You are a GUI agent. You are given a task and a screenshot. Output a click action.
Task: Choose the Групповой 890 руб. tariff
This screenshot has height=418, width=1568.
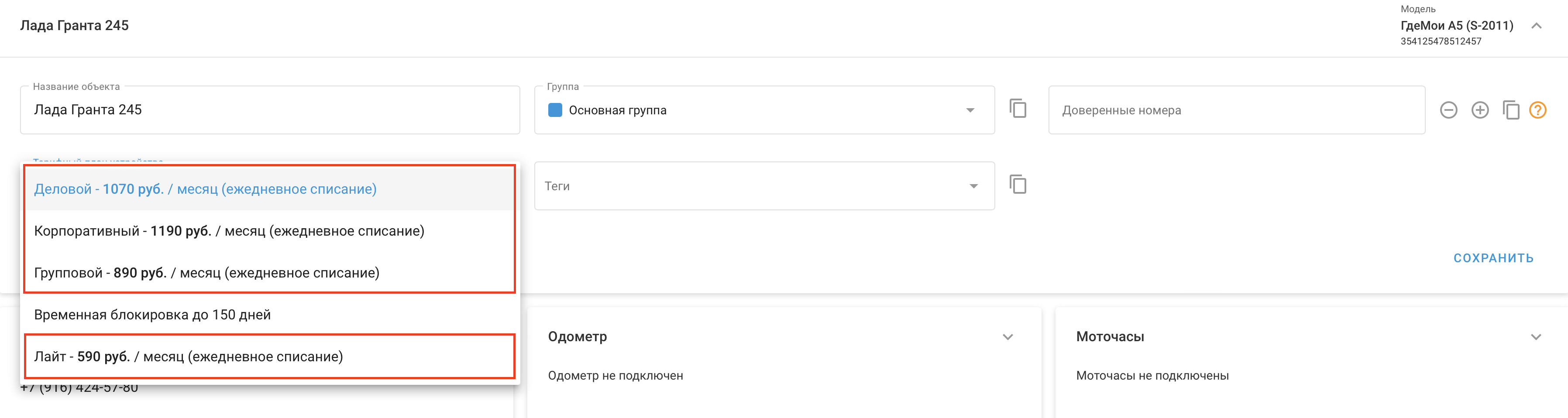pos(206,273)
